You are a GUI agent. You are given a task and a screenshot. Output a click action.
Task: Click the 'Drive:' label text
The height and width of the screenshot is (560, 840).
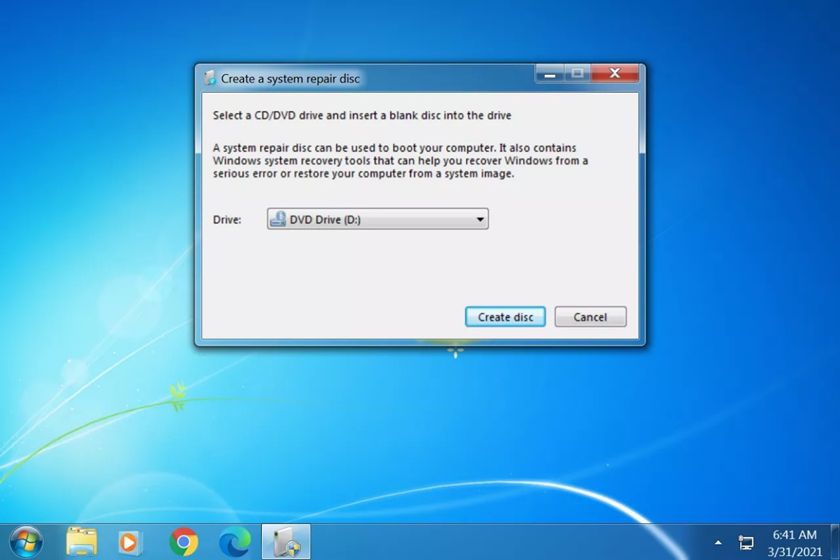pyautogui.click(x=227, y=220)
